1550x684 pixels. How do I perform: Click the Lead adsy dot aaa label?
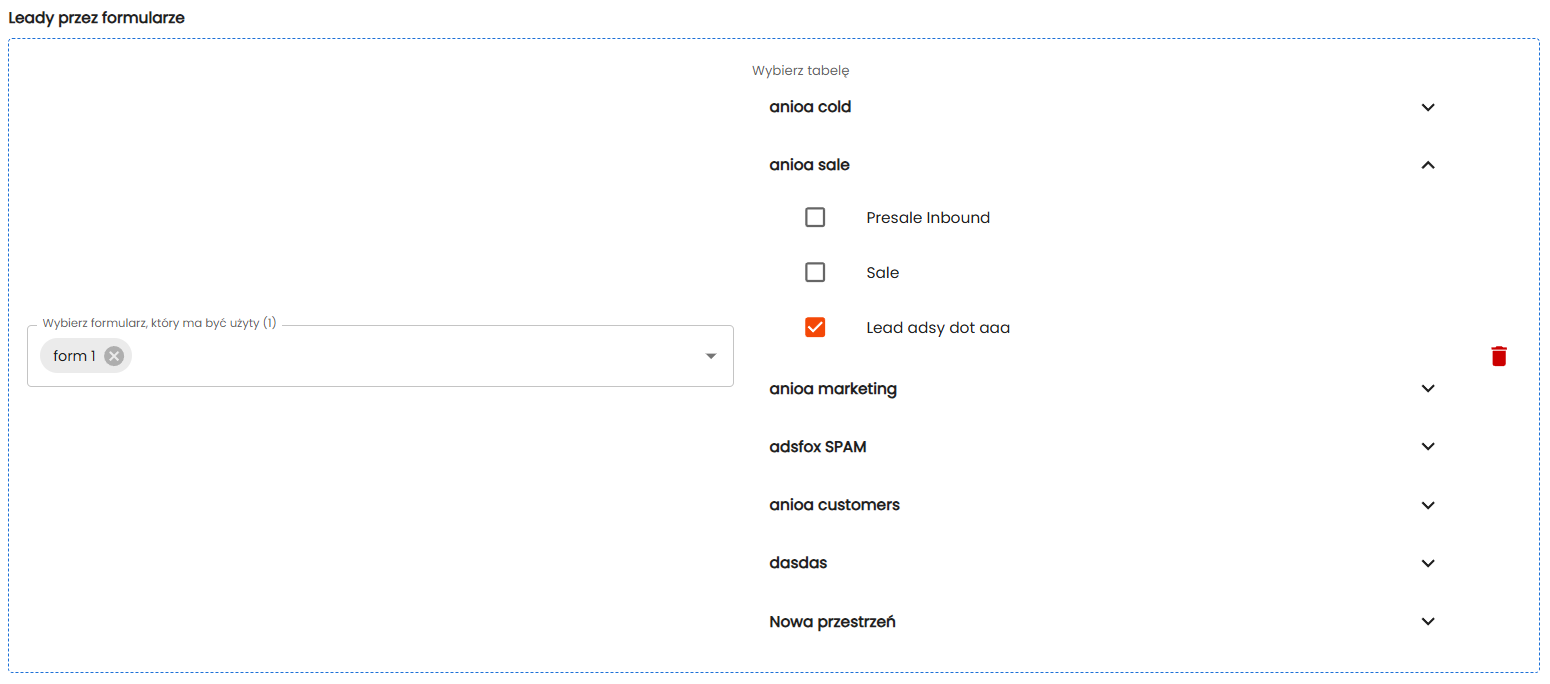click(x=937, y=328)
